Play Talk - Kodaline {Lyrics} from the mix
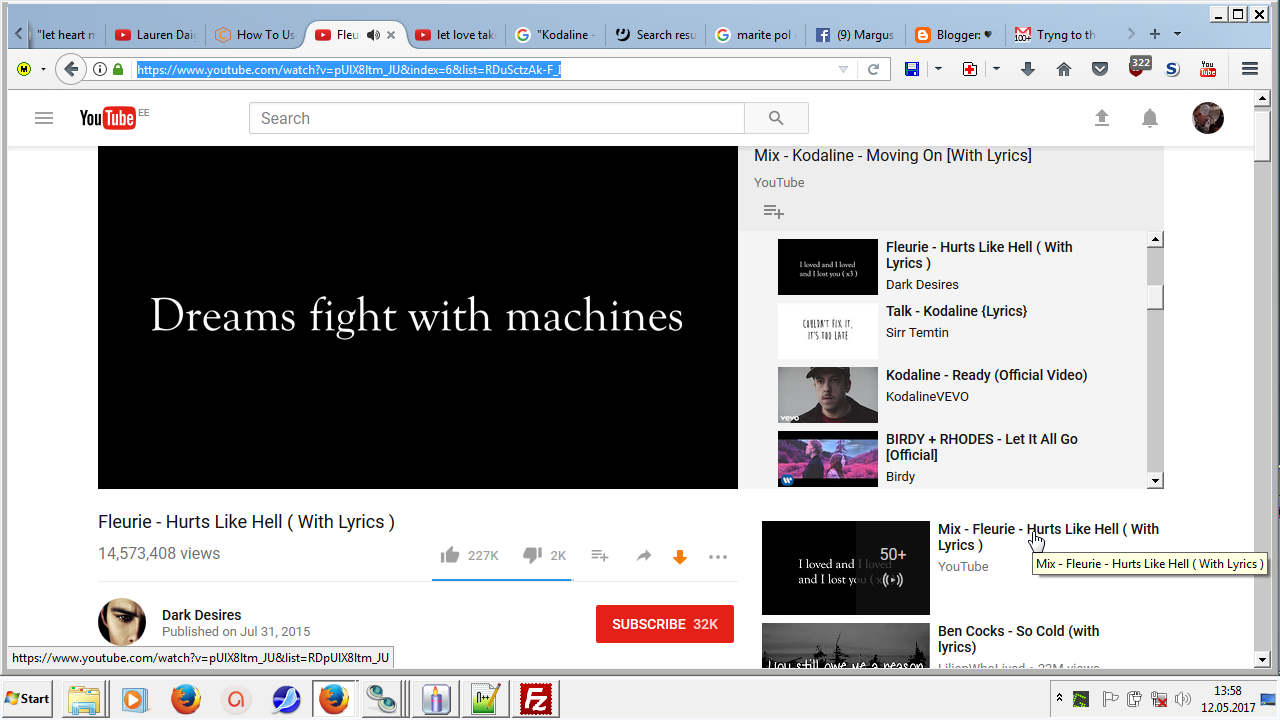 (956, 311)
